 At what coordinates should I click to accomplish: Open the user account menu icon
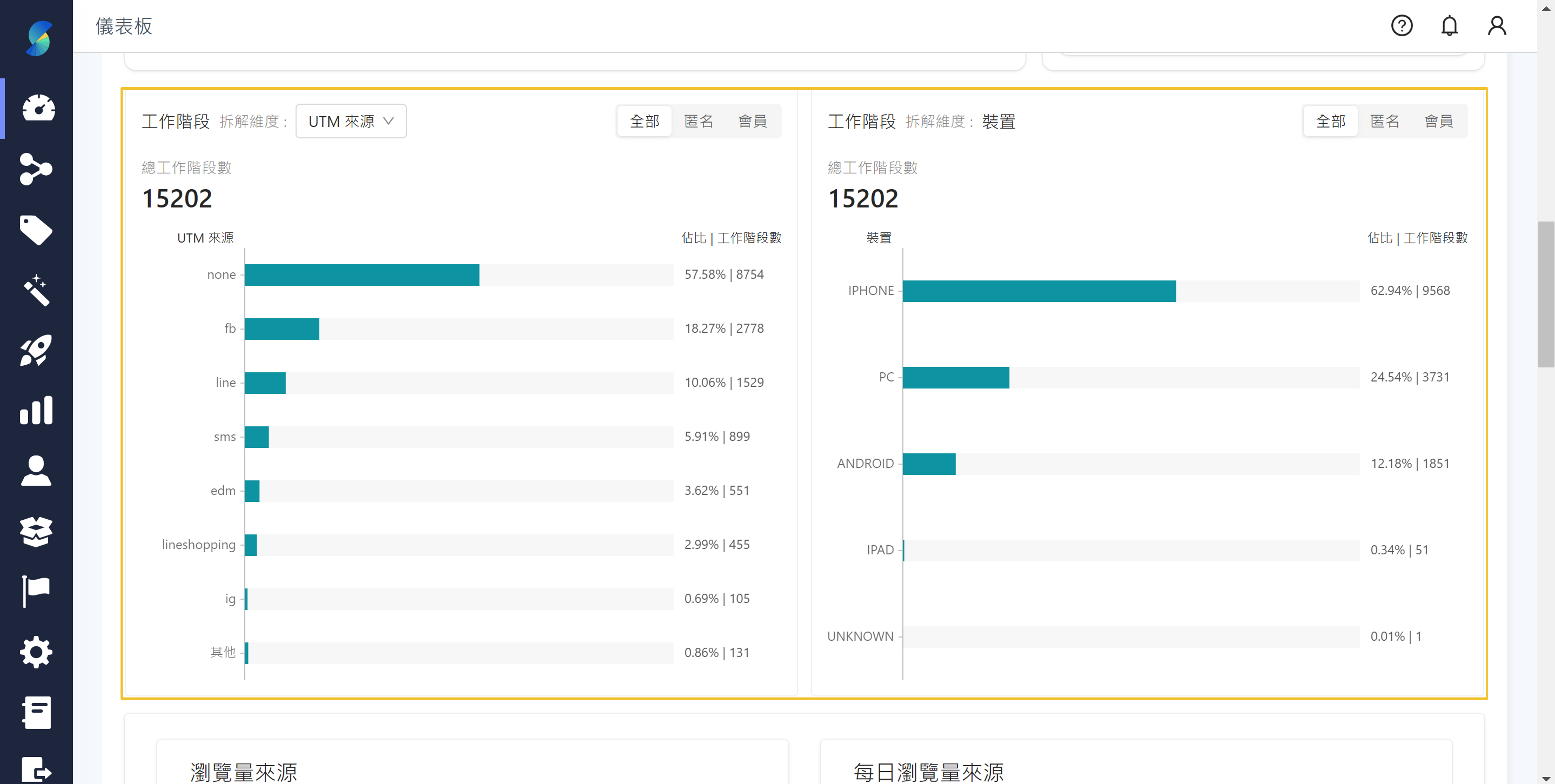click(1496, 26)
